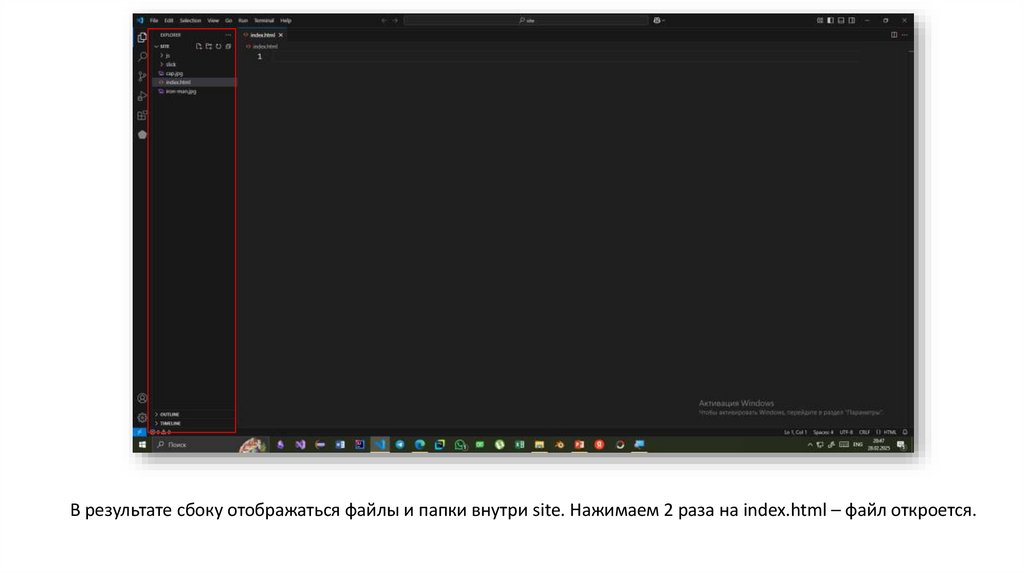The height and width of the screenshot is (574, 1024).
Task: Open editor's more actions ellipsis
Action: [x=904, y=35]
